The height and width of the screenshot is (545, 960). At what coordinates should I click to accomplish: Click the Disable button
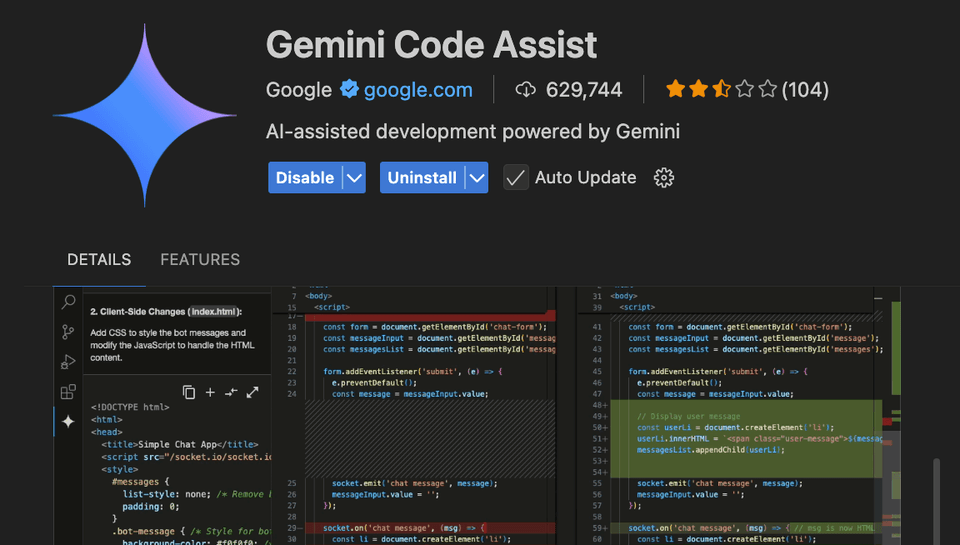point(305,178)
